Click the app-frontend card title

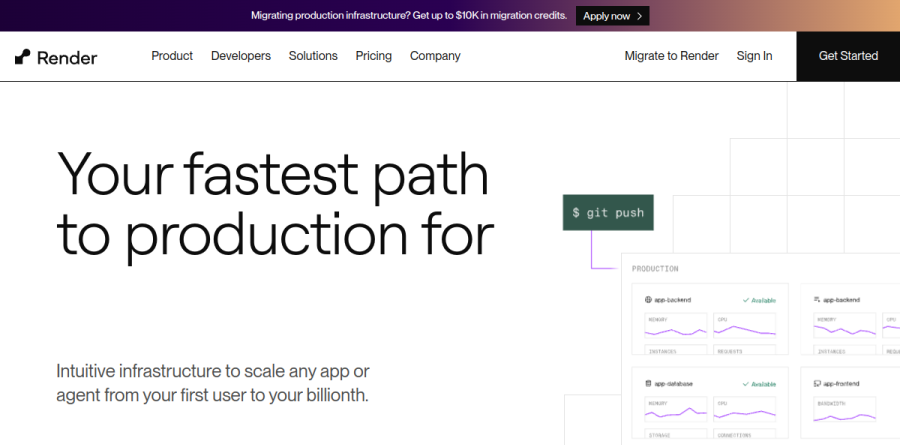841,384
